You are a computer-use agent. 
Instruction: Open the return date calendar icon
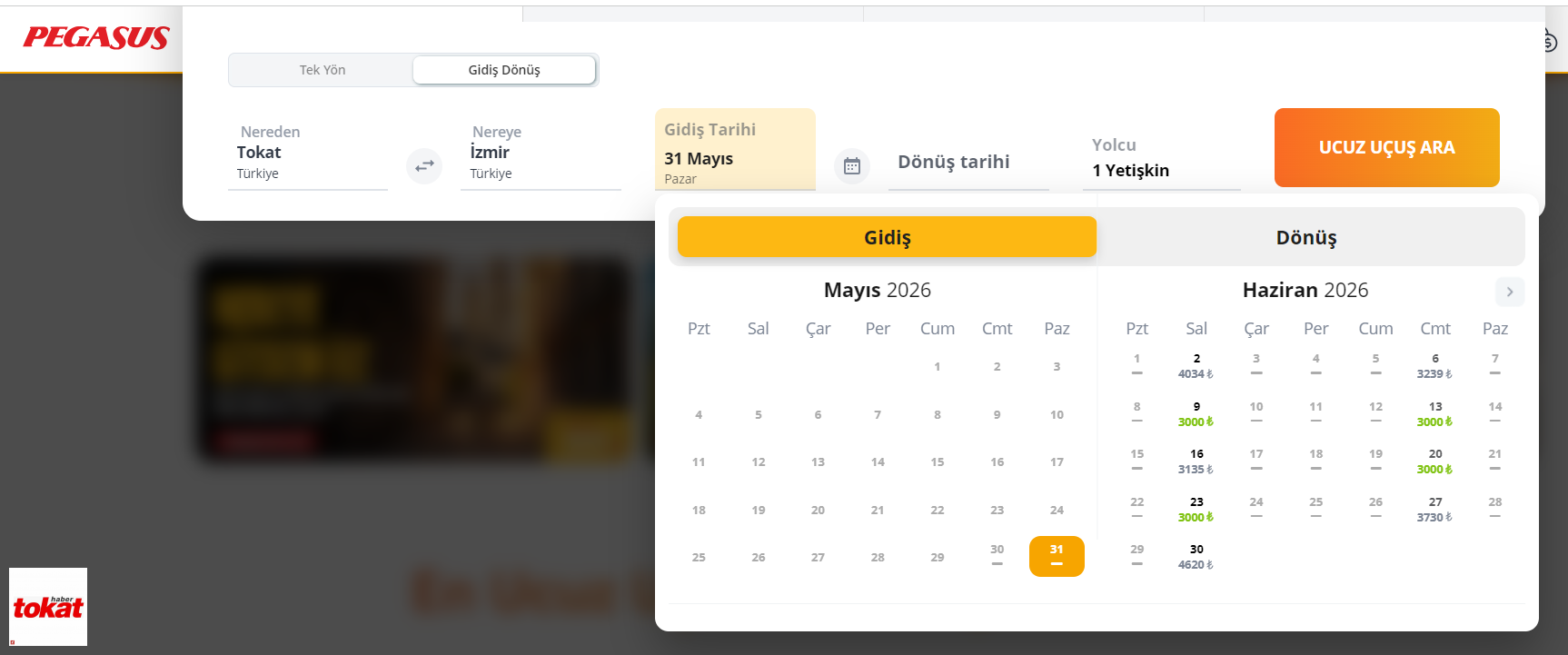(852, 166)
